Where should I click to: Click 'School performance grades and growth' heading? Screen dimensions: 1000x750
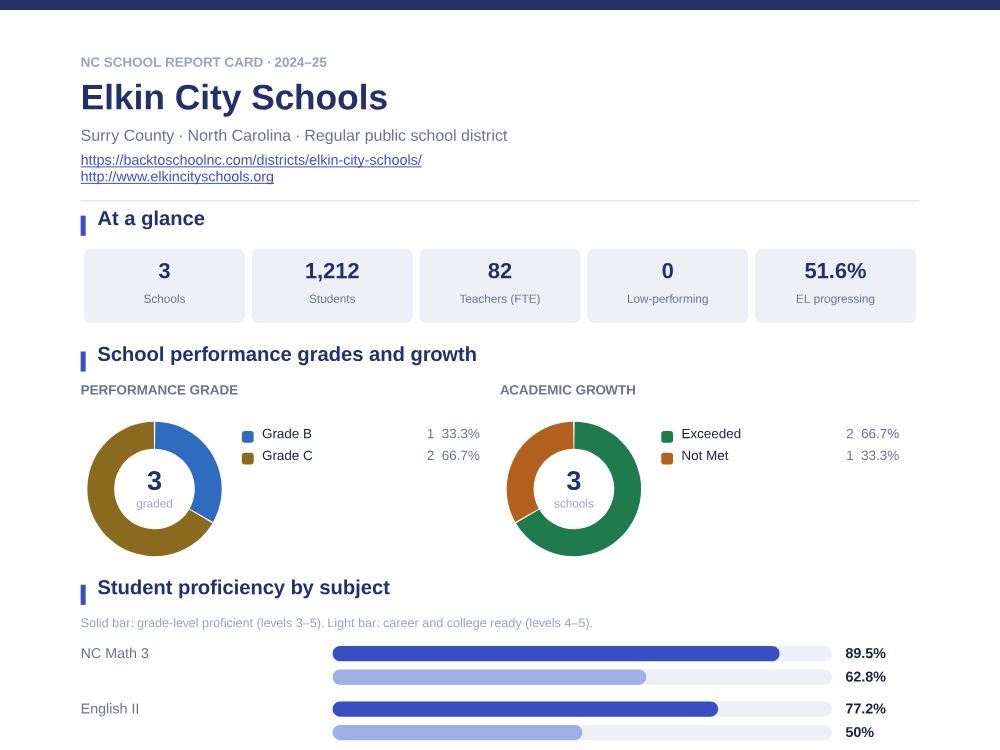point(287,355)
